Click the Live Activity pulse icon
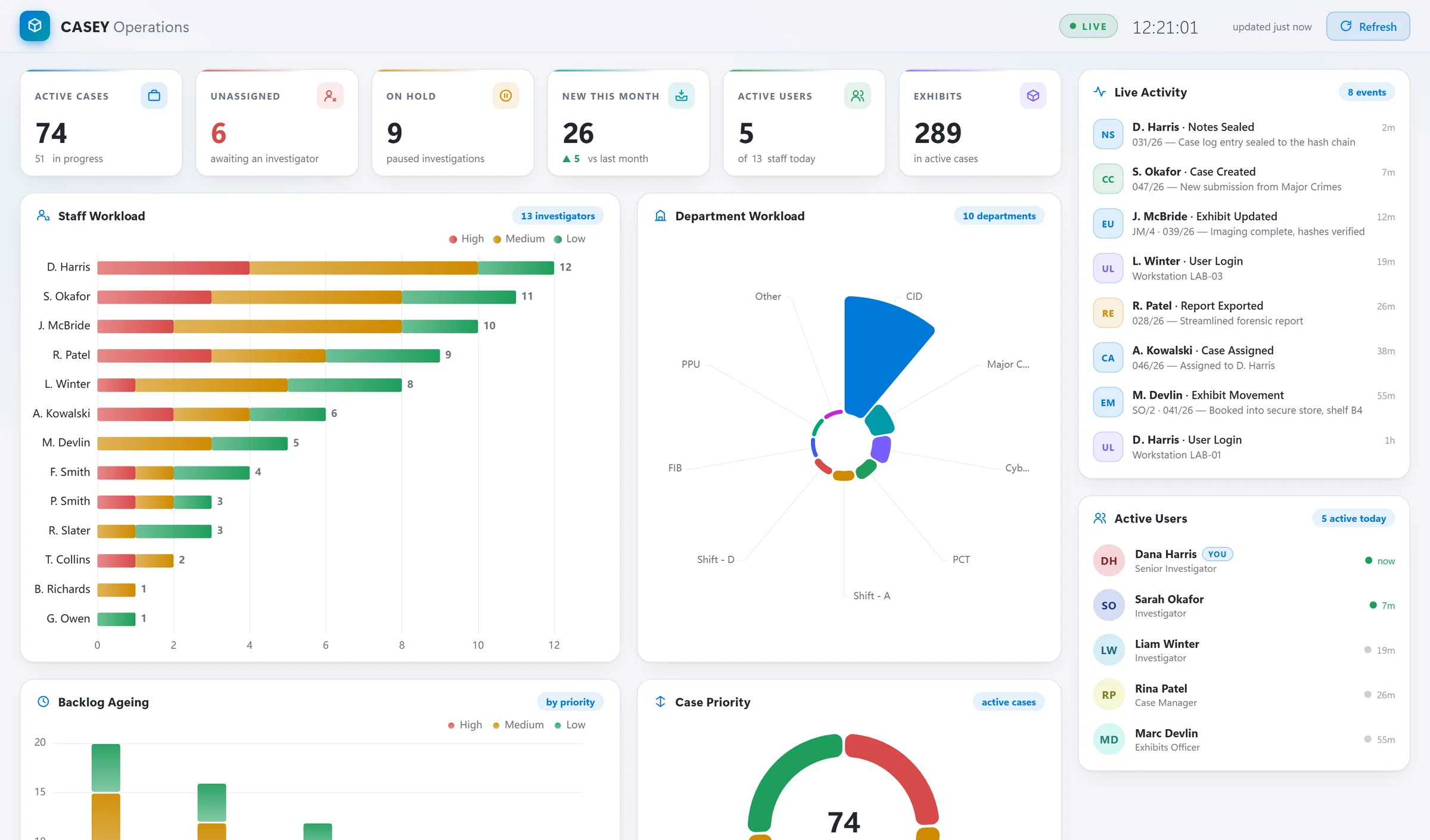This screenshot has width=1430, height=840. pyautogui.click(x=1100, y=92)
